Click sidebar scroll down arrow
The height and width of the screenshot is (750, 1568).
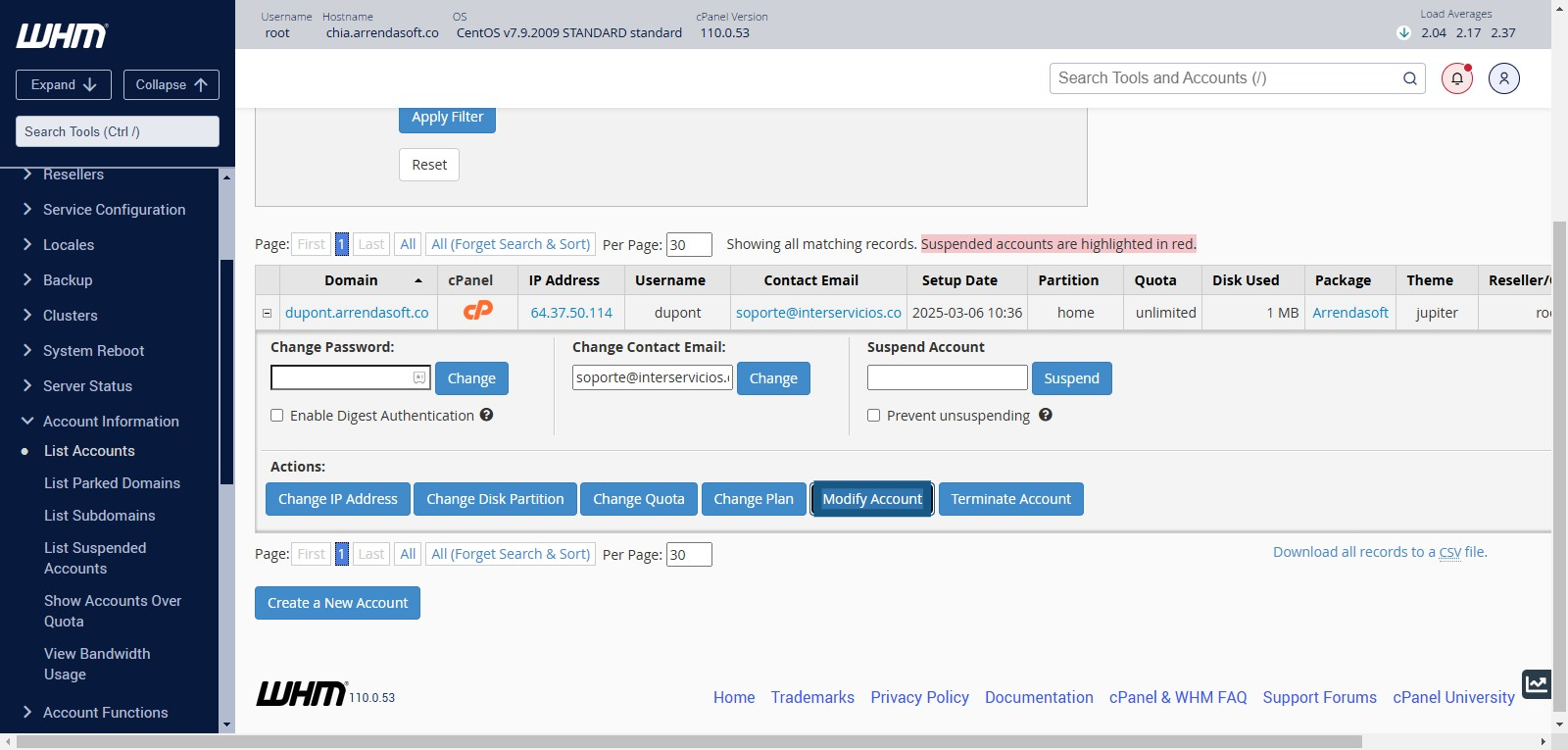[227, 725]
